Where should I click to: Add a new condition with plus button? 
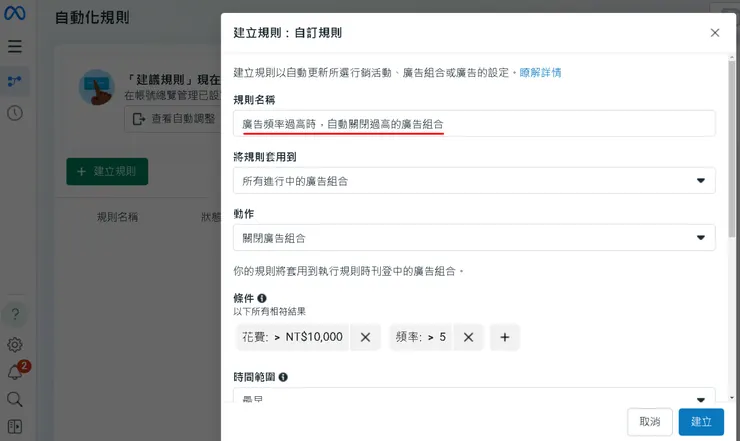[505, 337]
